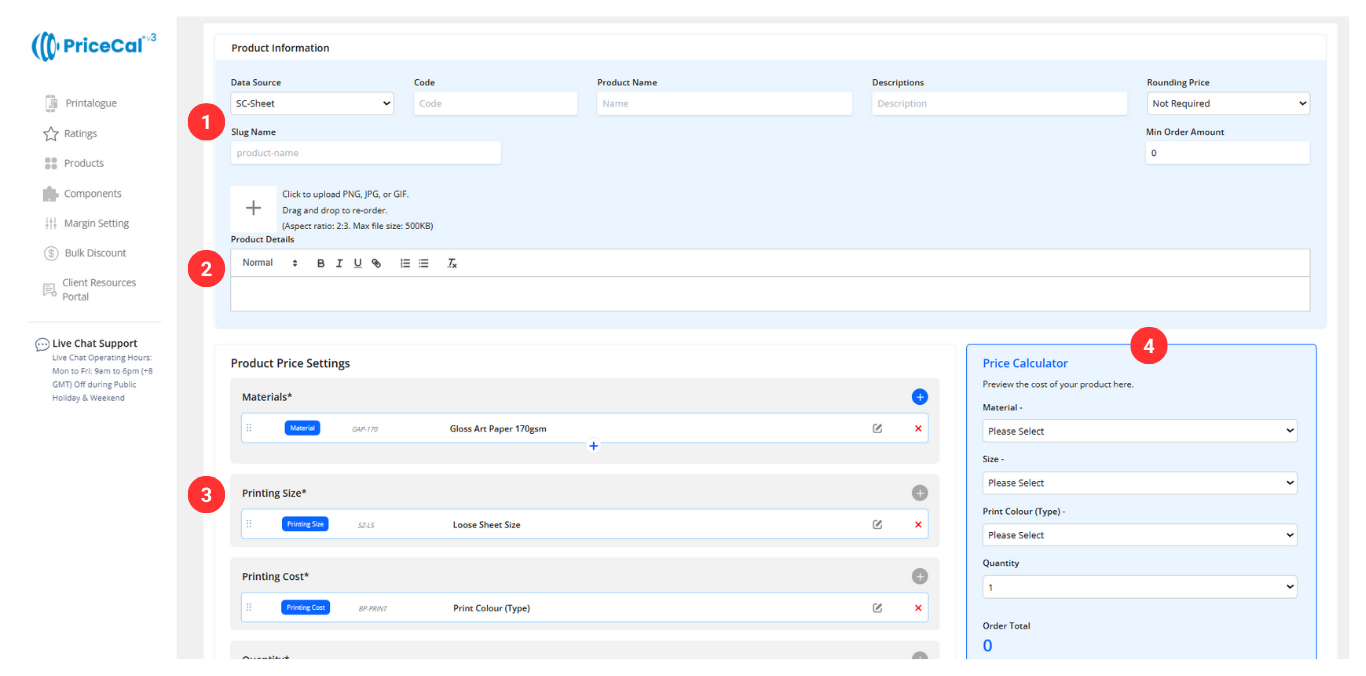This screenshot has height=676, width=1366.
Task: Click the Product Name input field
Action: coord(724,103)
